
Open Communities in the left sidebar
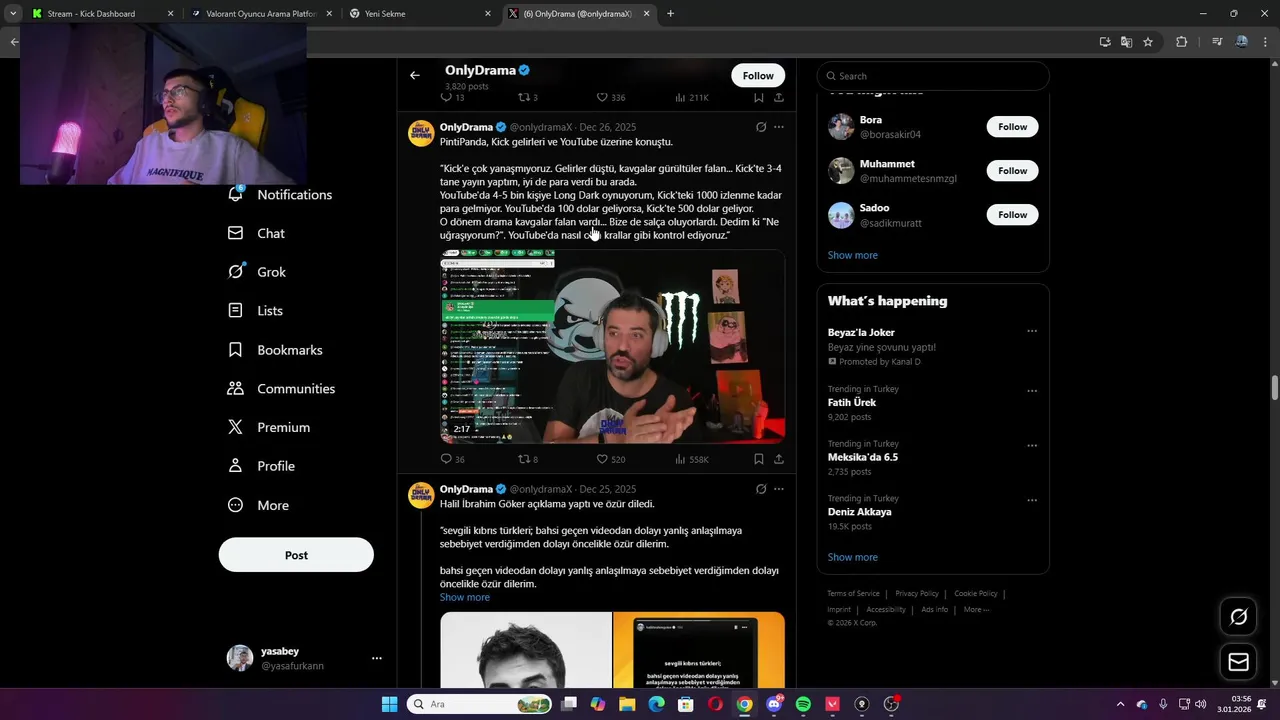[x=282, y=389]
